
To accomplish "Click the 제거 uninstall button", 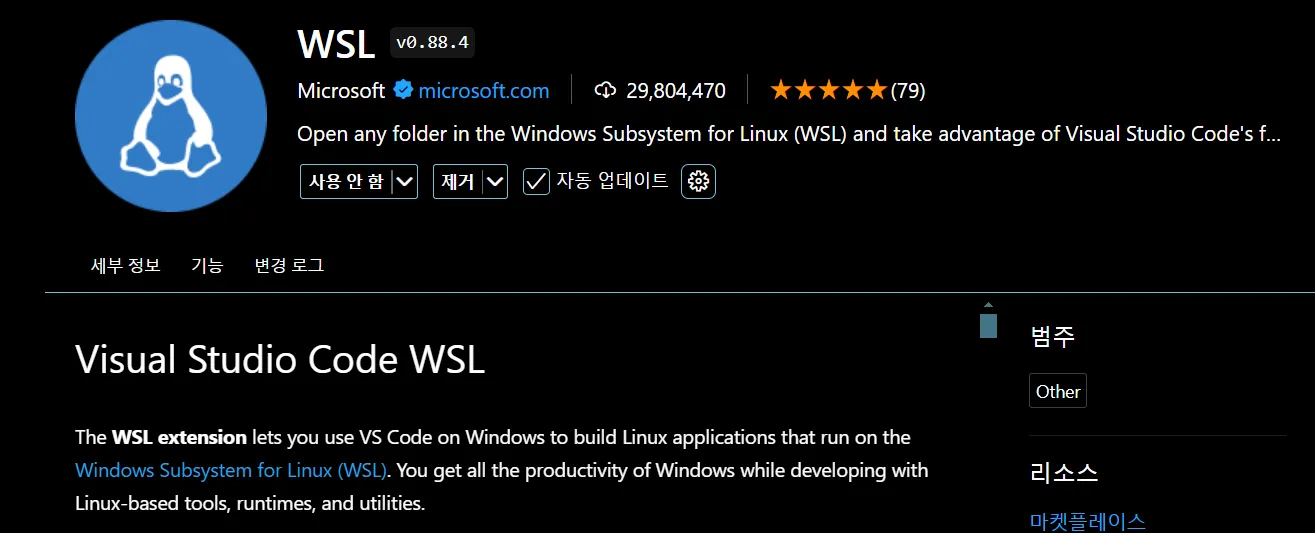I will (458, 182).
